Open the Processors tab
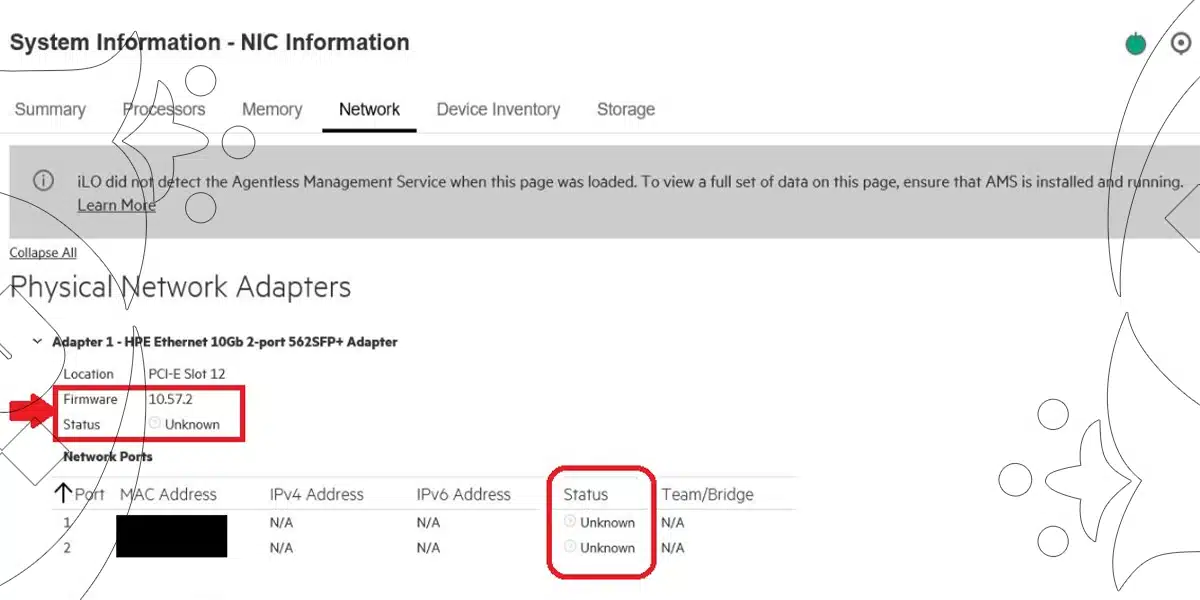The image size is (1200, 600). [x=164, y=110]
